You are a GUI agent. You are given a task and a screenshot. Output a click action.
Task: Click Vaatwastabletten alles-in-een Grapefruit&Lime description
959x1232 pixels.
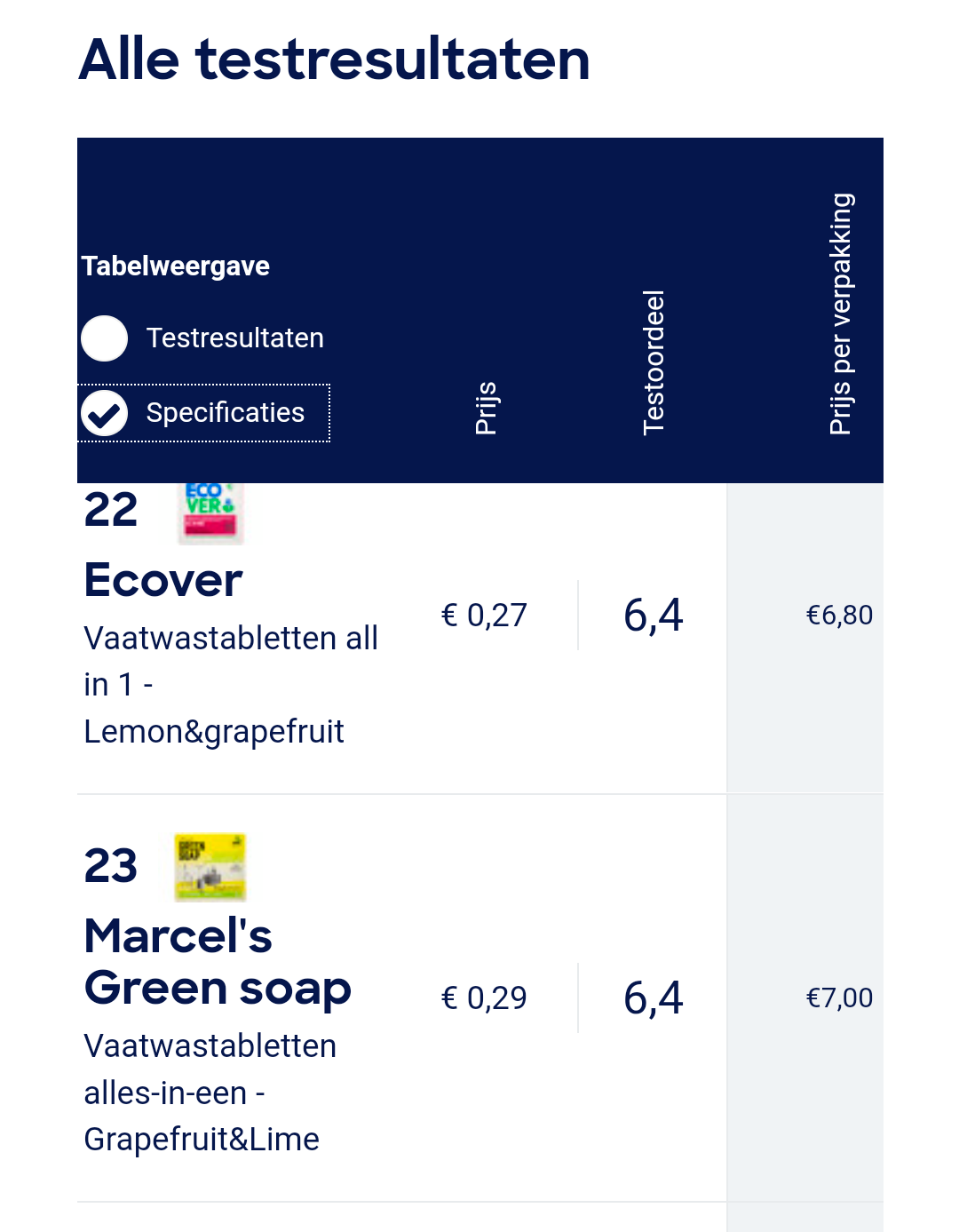[x=210, y=1093]
